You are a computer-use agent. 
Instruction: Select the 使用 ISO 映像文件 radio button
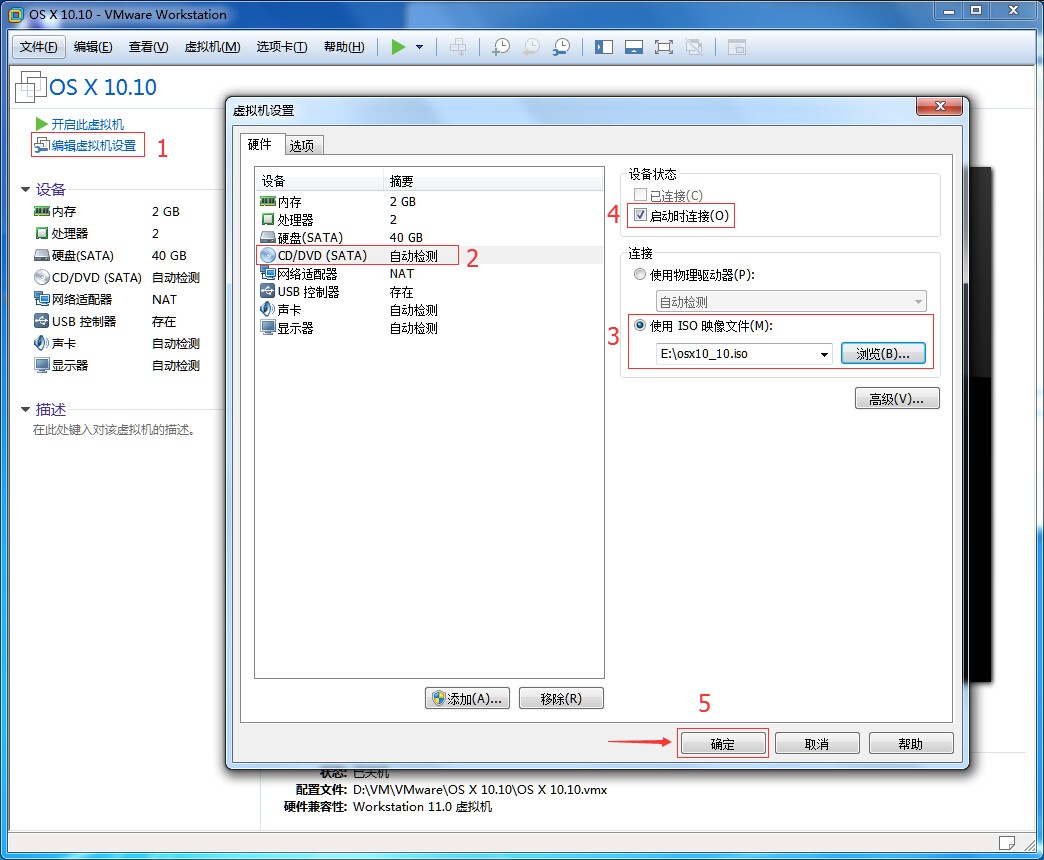click(638, 325)
